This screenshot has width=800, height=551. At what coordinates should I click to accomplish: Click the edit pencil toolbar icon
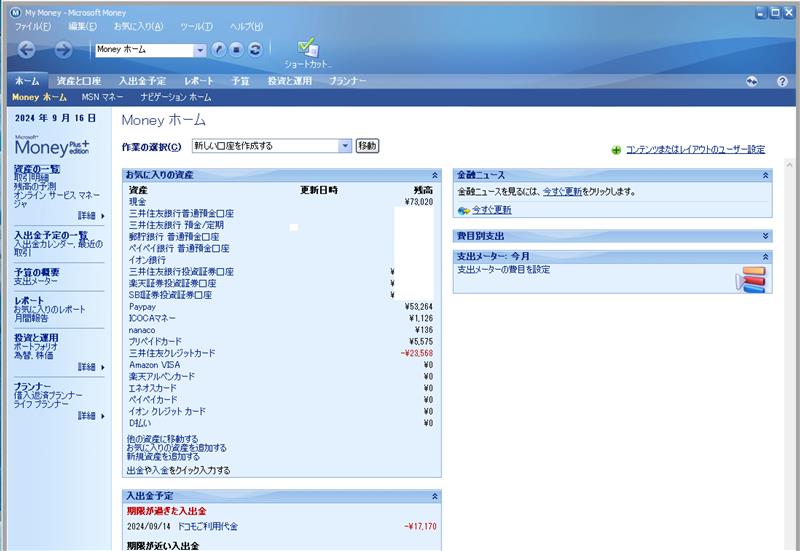point(218,49)
